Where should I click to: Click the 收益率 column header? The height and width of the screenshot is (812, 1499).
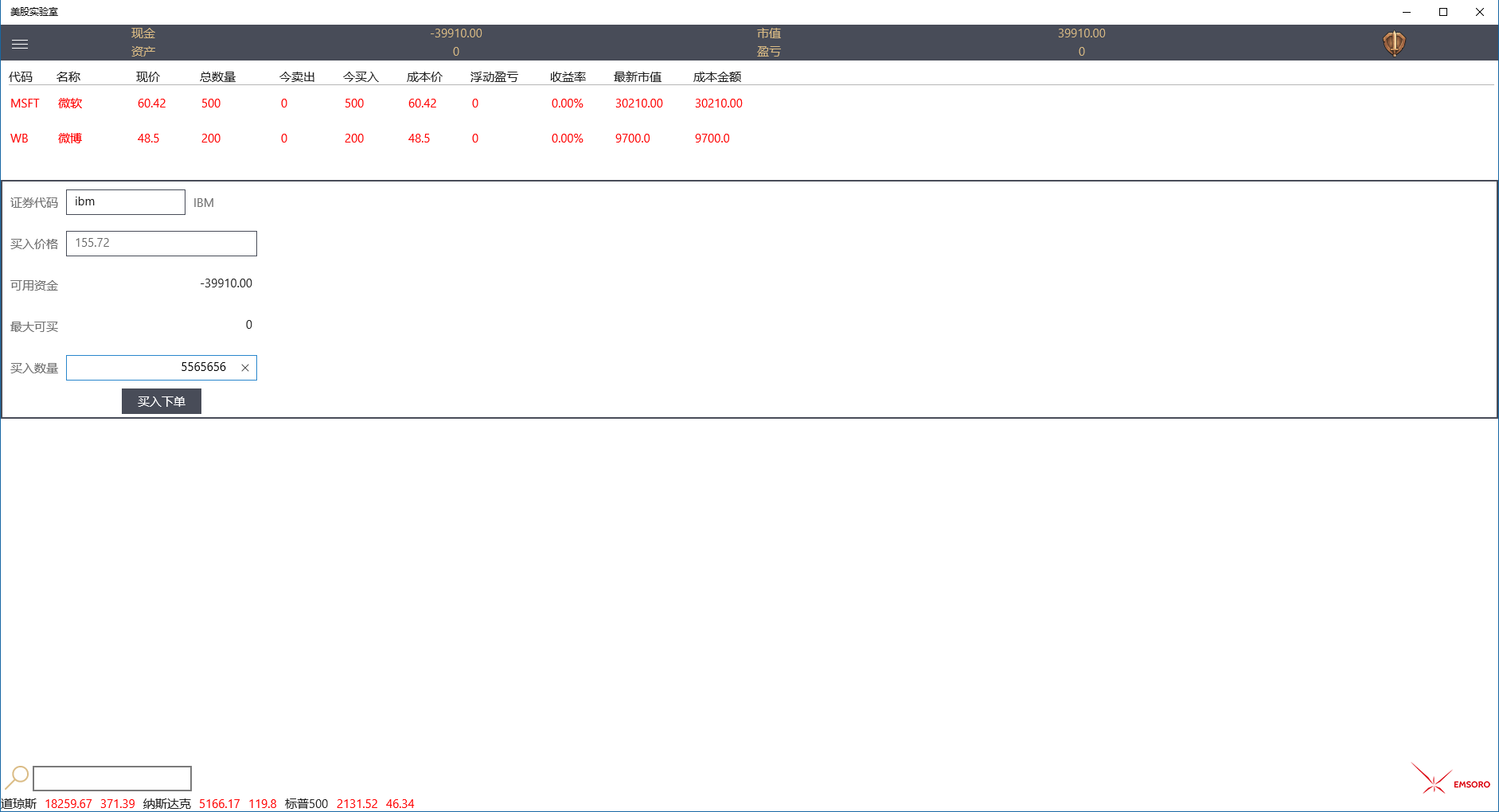(x=568, y=77)
